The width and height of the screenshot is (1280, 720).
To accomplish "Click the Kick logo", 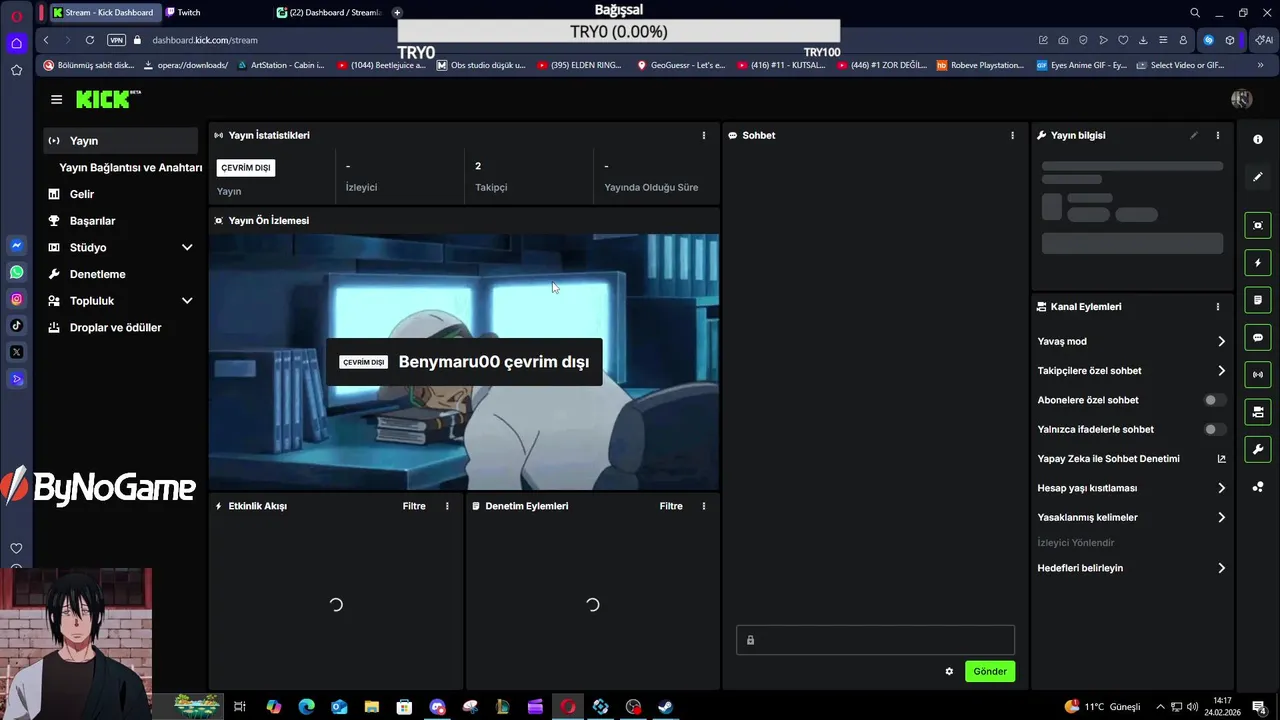I will (107, 99).
